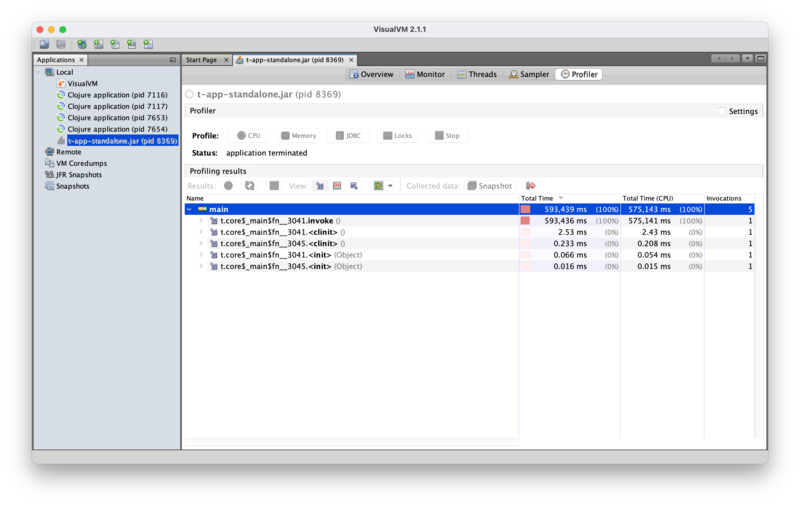Close the t-app-standalone.jar document tab
Viewport: 800px width, 506px height.
pyautogui.click(x=351, y=60)
